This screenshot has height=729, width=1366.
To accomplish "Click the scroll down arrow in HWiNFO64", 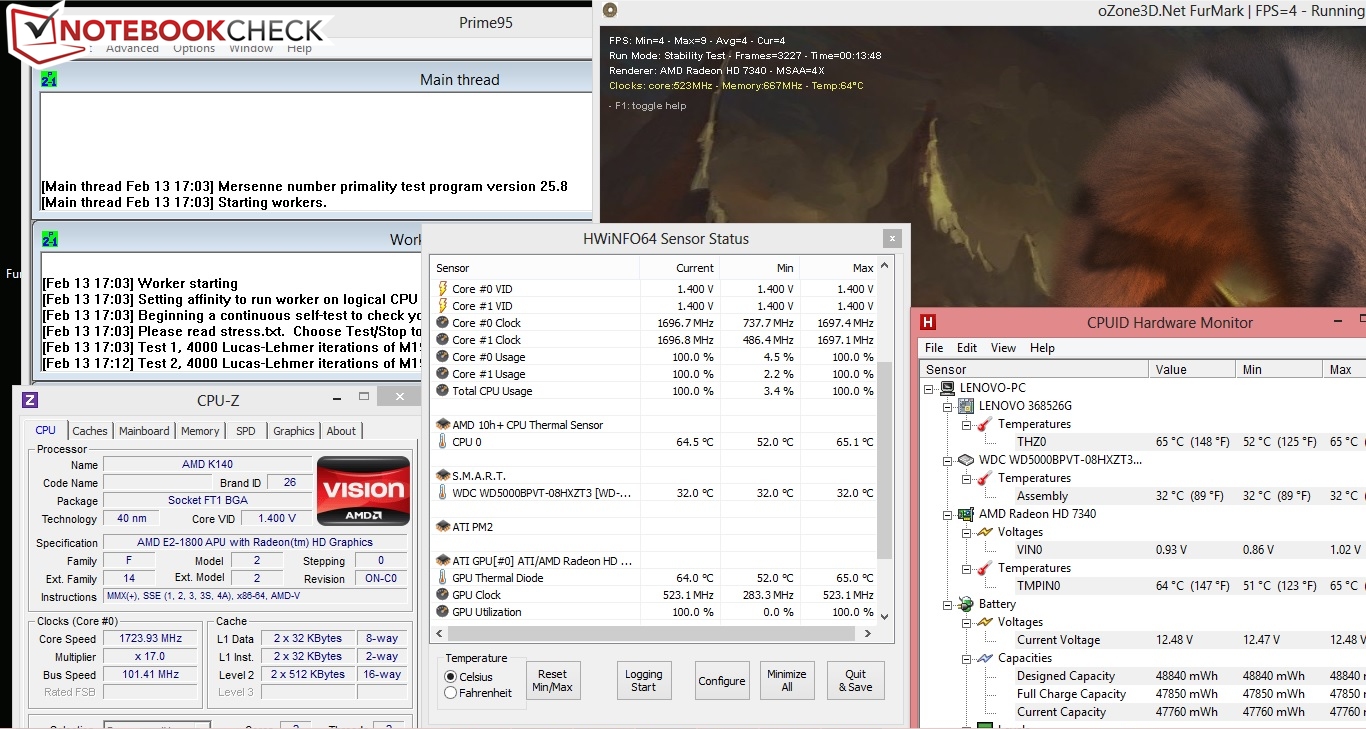I will [884, 617].
